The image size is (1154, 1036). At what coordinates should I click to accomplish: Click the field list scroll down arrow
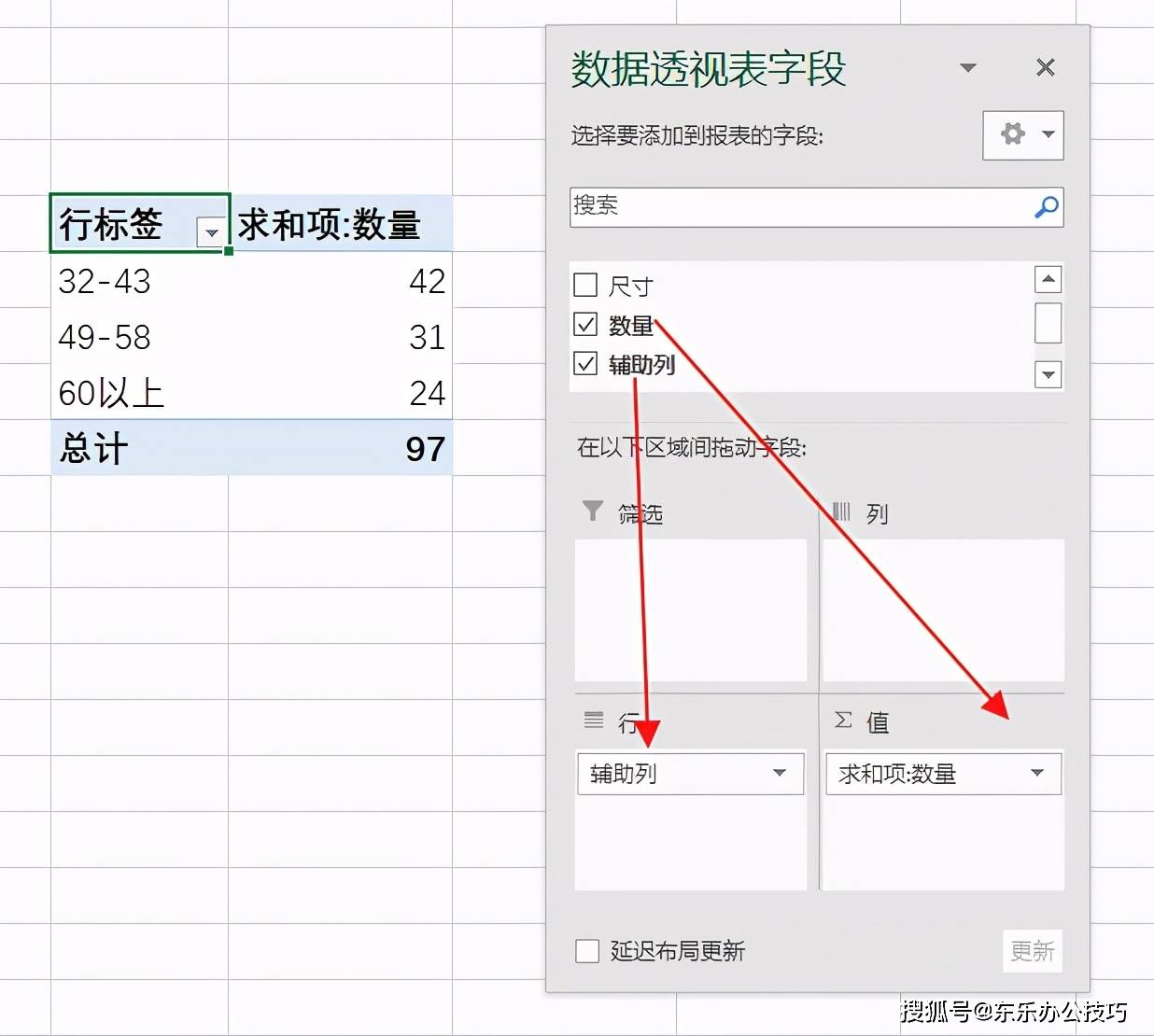1048,374
